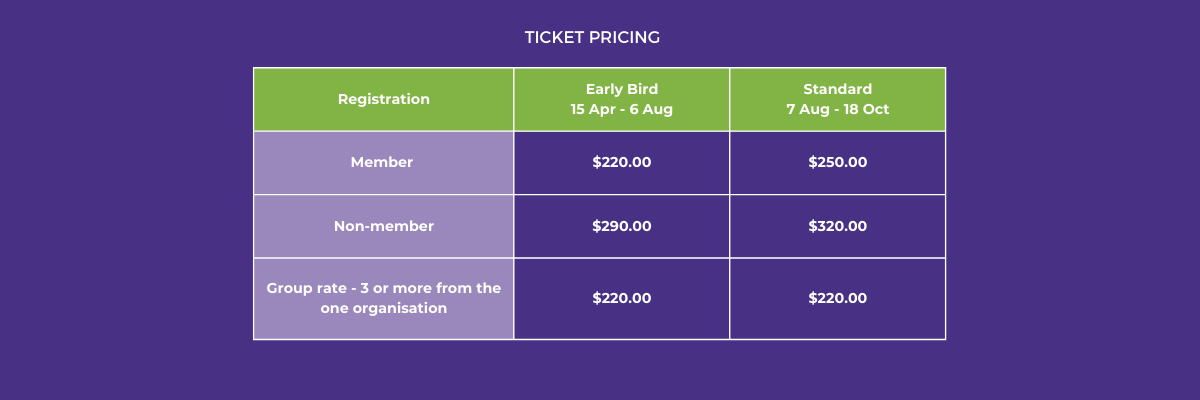Click empty purple area left of table

pos(125,200)
